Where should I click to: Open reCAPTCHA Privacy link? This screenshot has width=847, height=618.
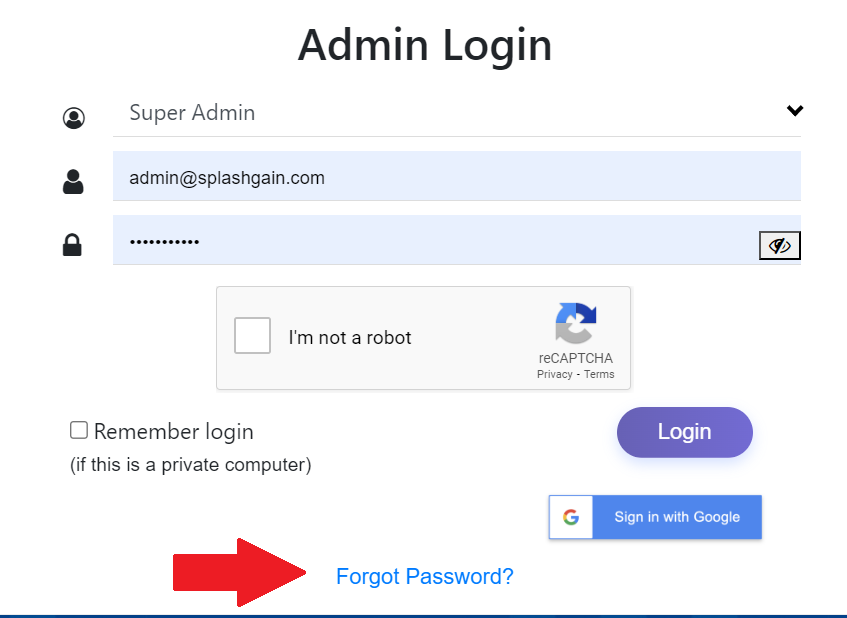click(x=554, y=374)
